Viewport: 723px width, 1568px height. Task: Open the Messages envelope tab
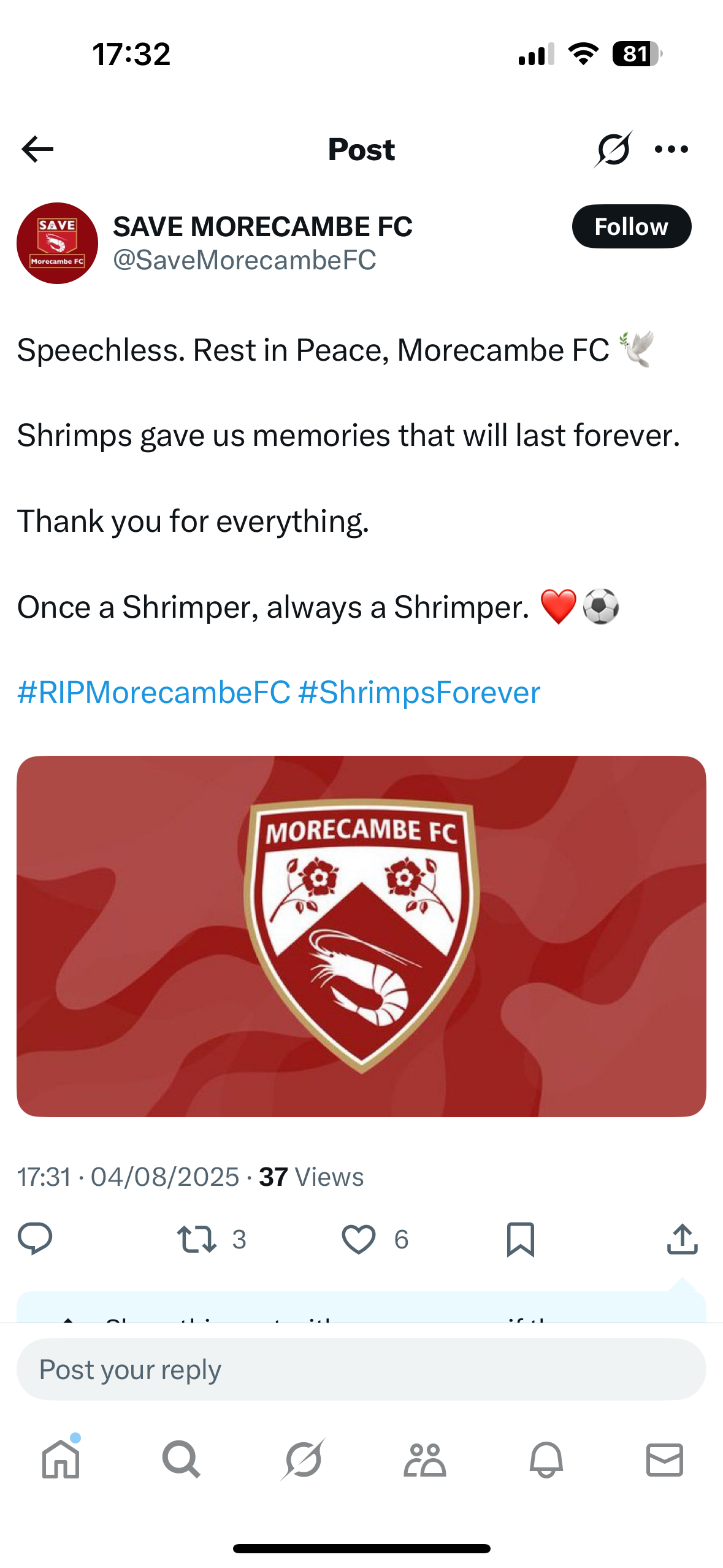click(665, 1459)
